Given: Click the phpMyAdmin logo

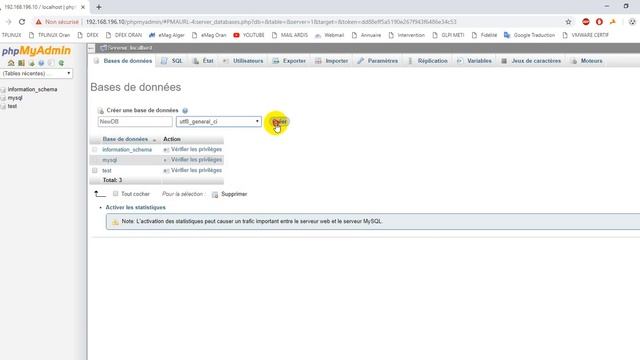Looking at the screenshot, I should (36, 51).
